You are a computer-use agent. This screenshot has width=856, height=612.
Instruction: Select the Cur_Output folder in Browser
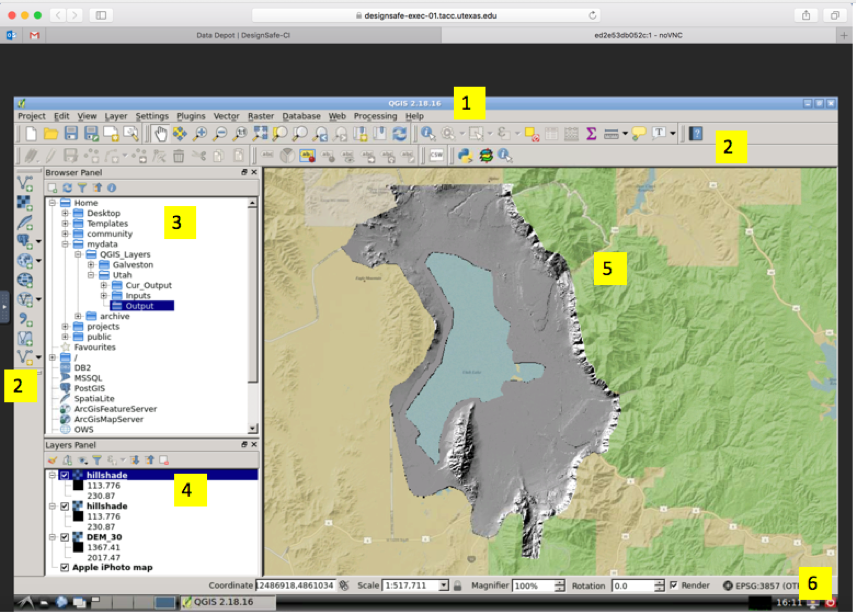pos(148,285)
